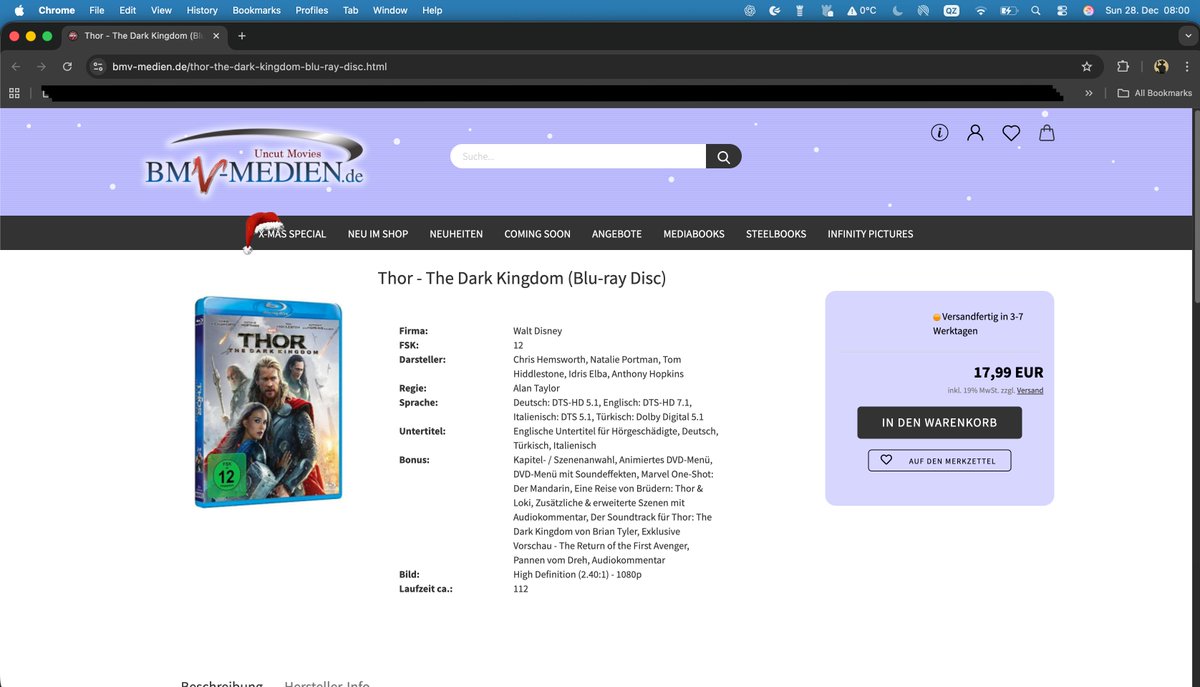Click the director name Alan Taylor
This screenshot has width=1200, height=687.
[x=537, y=388]
